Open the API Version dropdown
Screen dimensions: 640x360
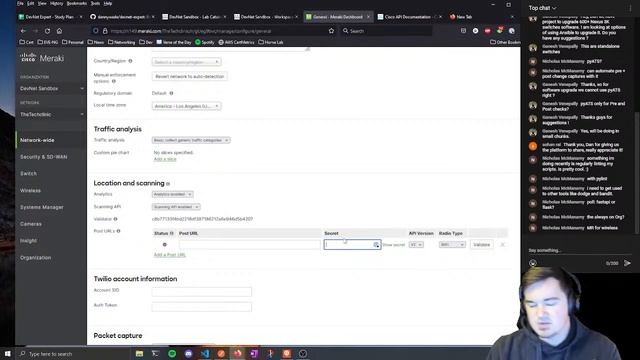click(416, 244)
